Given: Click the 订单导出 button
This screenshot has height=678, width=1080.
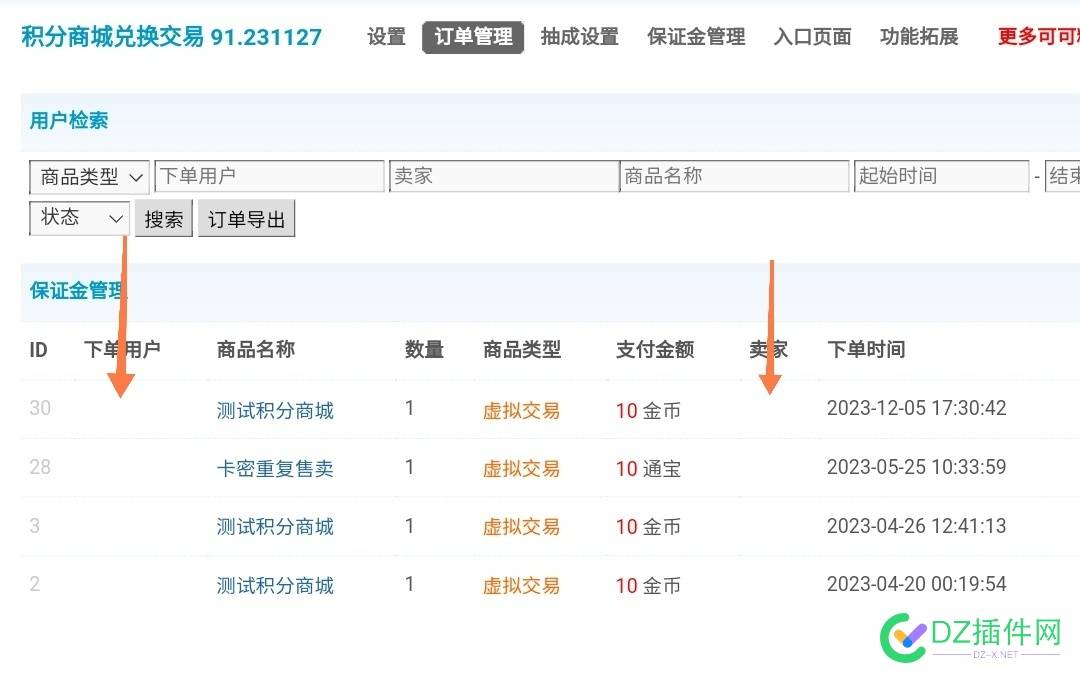Looking at the screenshot, I should [246, 218].
